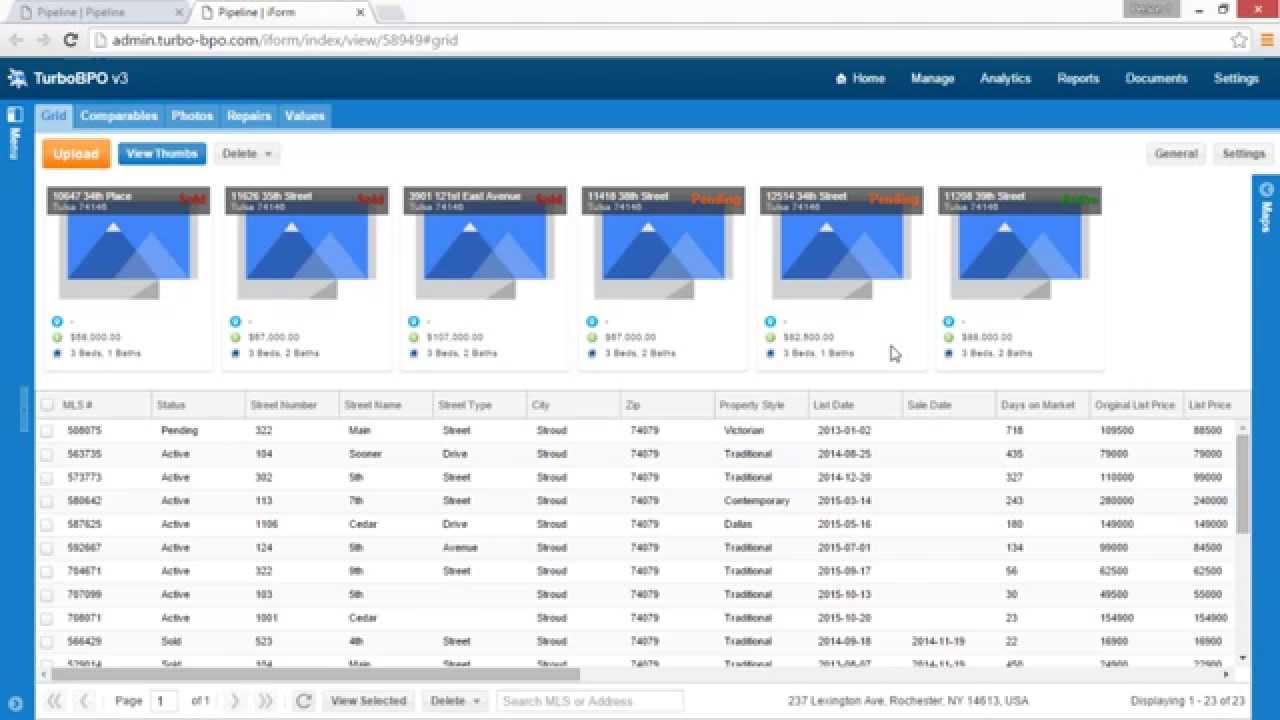
Task: Click the browser back arrow
Action: tap(16, 40)
